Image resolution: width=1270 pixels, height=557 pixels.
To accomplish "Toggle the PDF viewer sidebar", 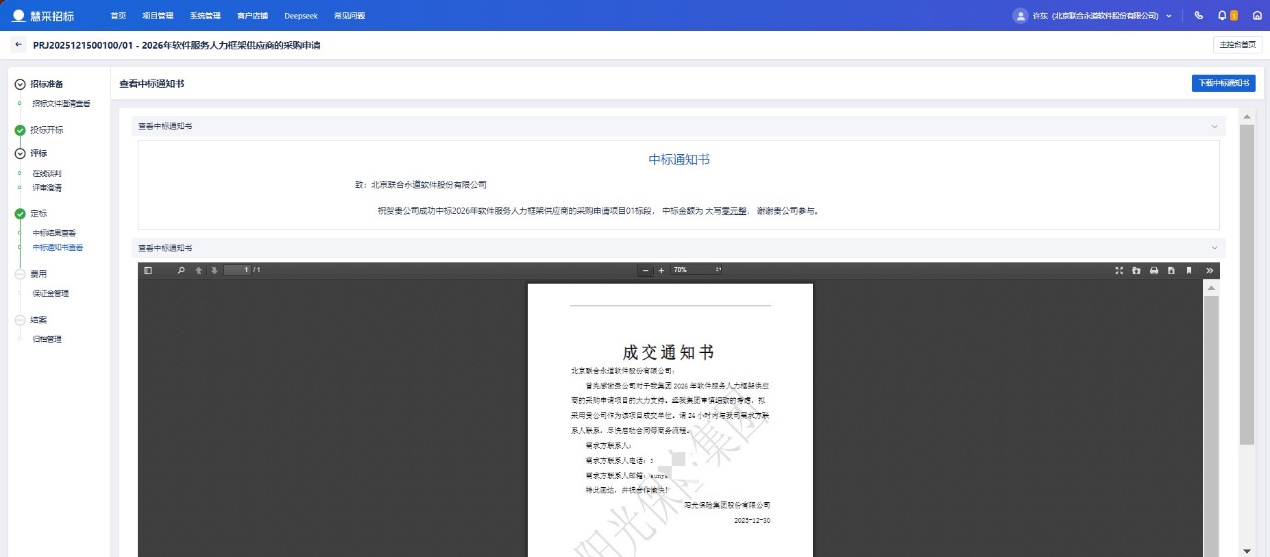I will 148,270.
